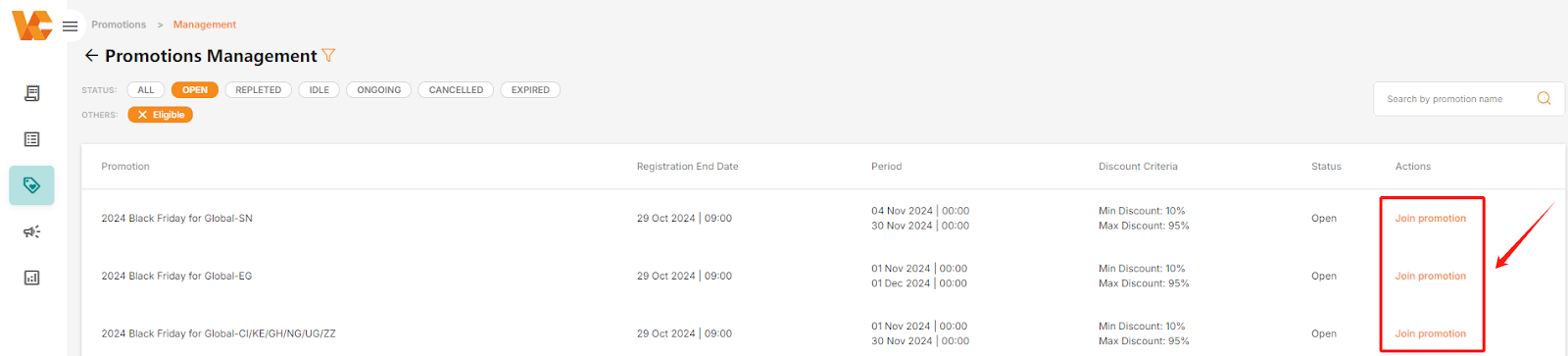Open the orange filter funnel icon
This screenshot has height=356, width=1568.
tap(328, 56)
